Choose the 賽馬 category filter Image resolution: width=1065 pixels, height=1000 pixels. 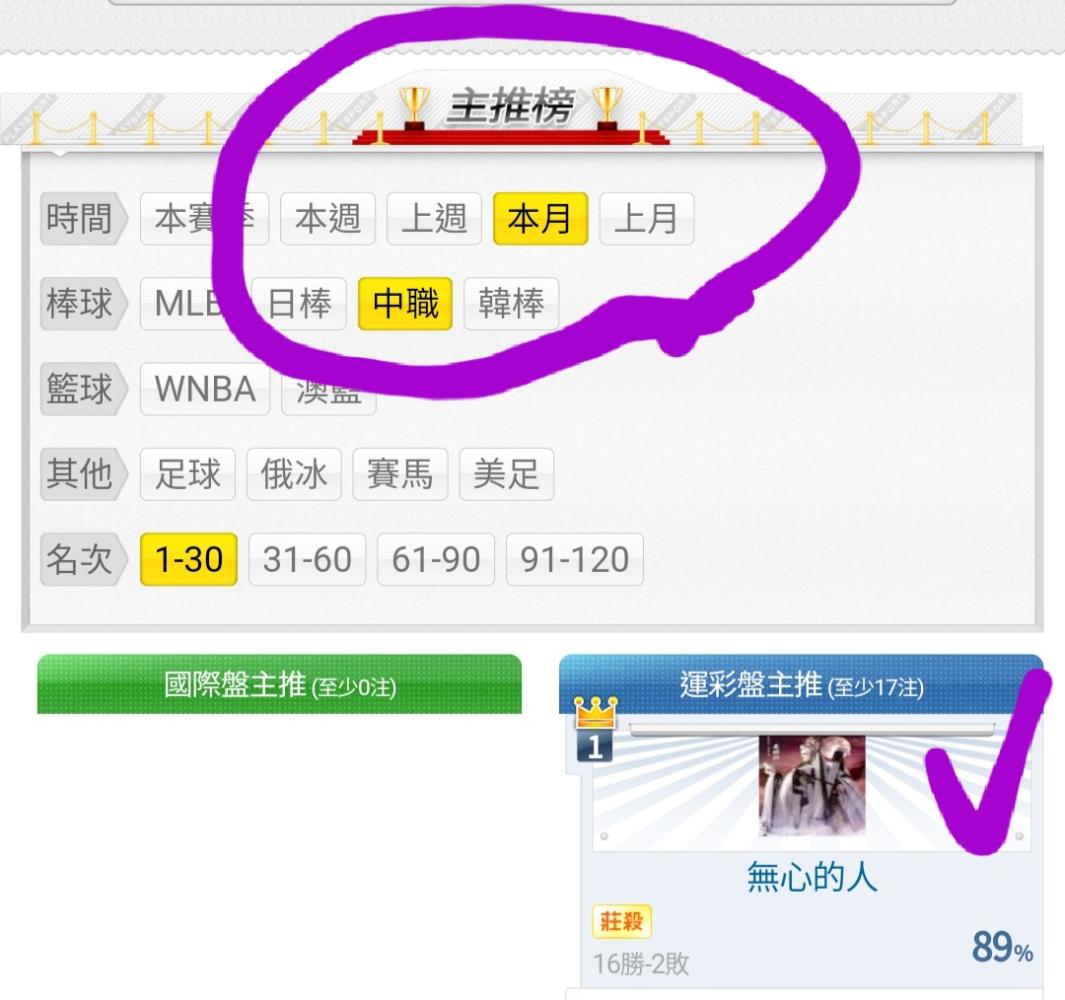(400, 474)
